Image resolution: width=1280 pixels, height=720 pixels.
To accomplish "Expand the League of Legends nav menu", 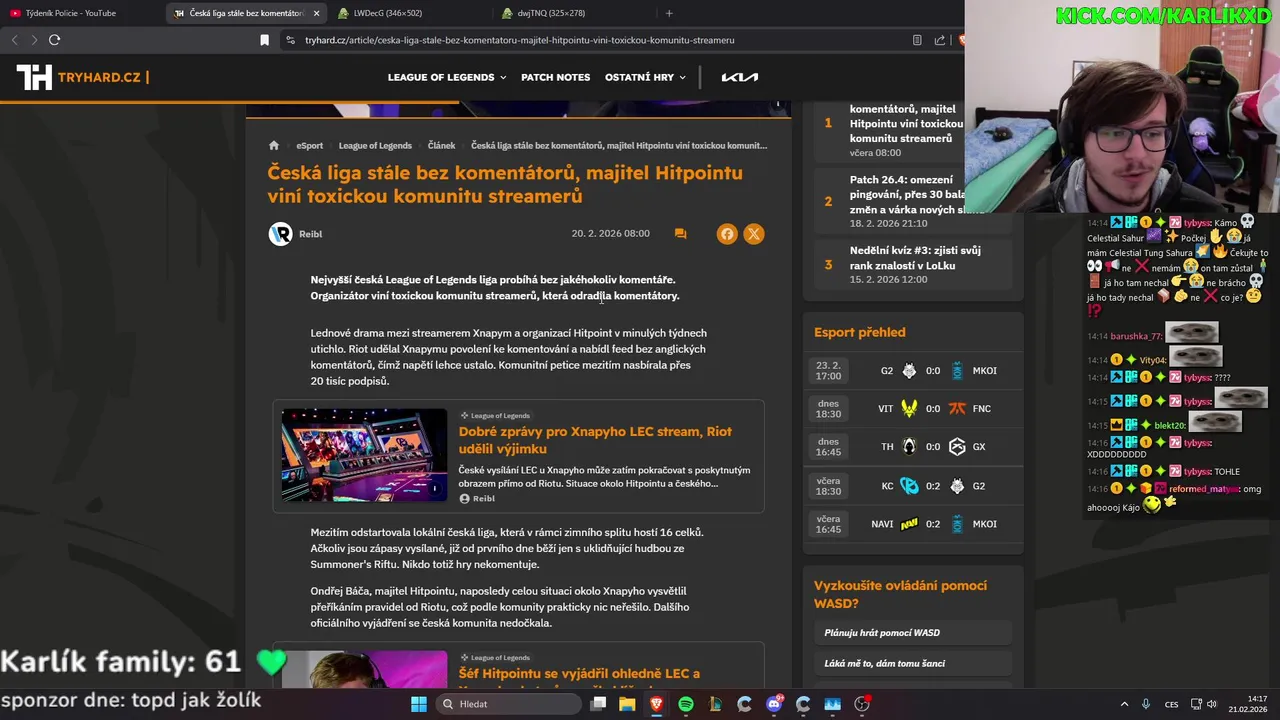I will point(447,77).
